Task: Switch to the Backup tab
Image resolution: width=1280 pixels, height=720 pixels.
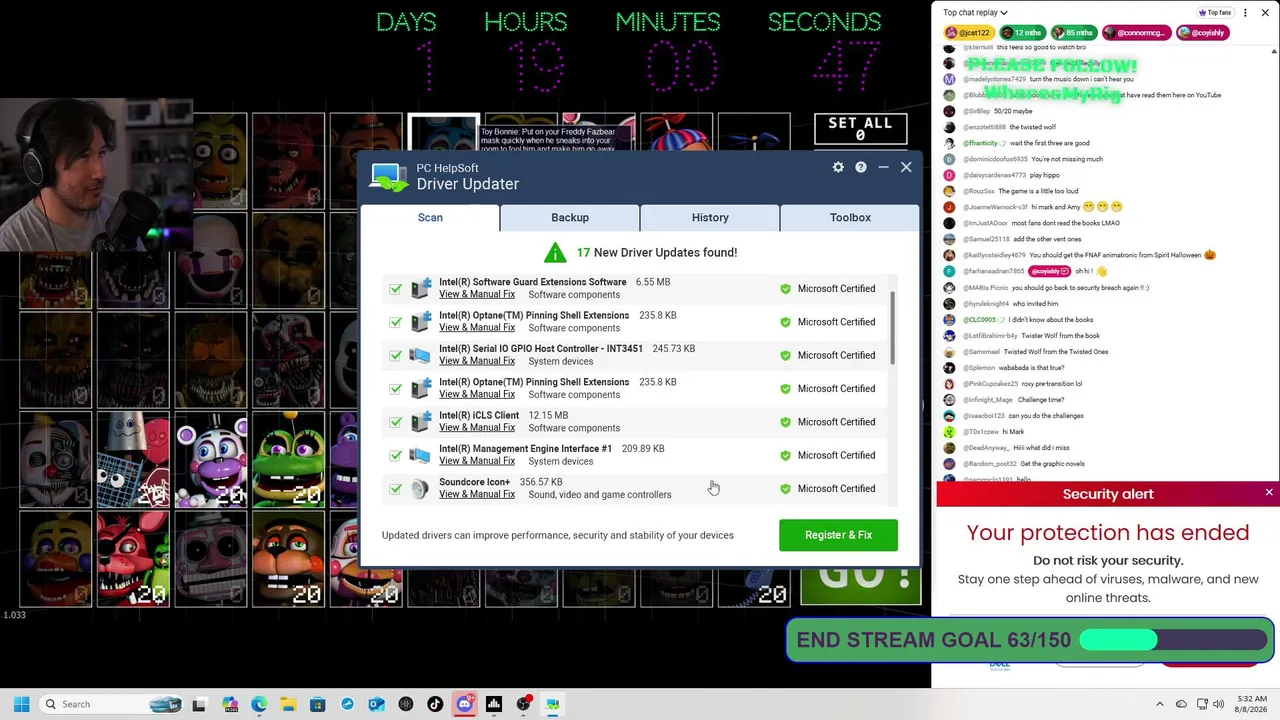Action: [570, 217]
